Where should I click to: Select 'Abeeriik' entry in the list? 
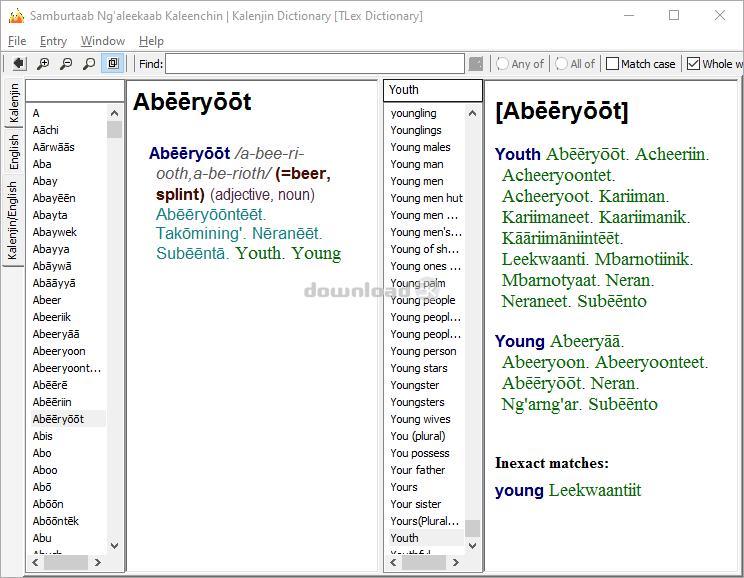click(x=52, y=317)
